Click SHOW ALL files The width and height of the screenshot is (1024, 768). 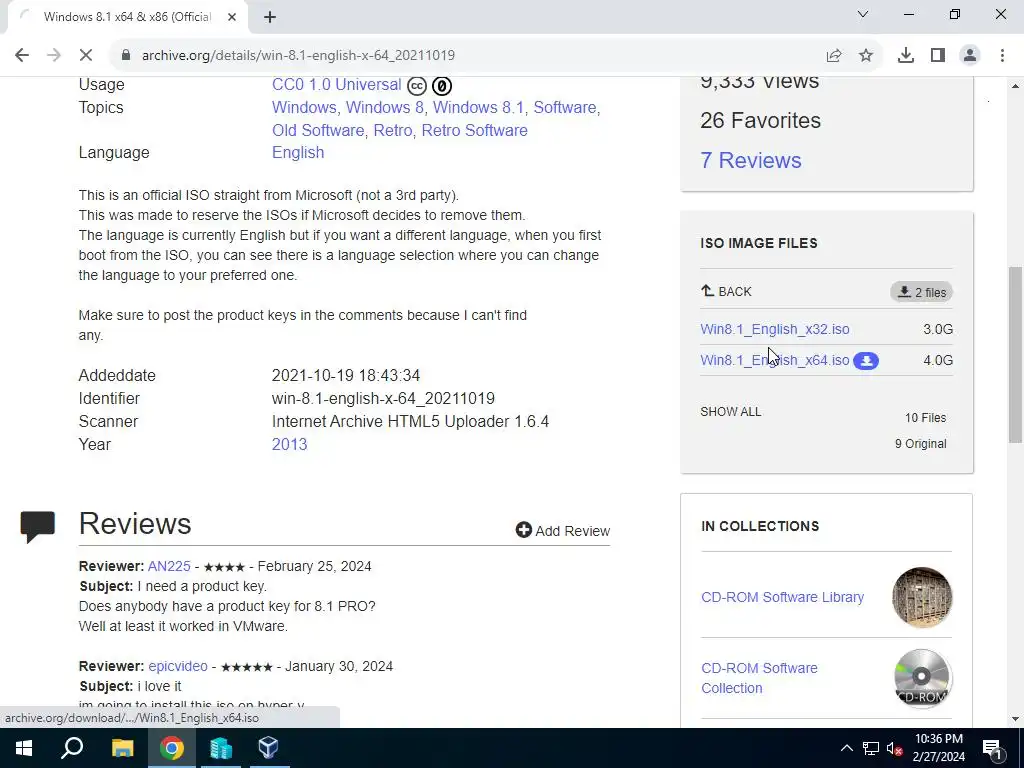click(x=731, y=412)
